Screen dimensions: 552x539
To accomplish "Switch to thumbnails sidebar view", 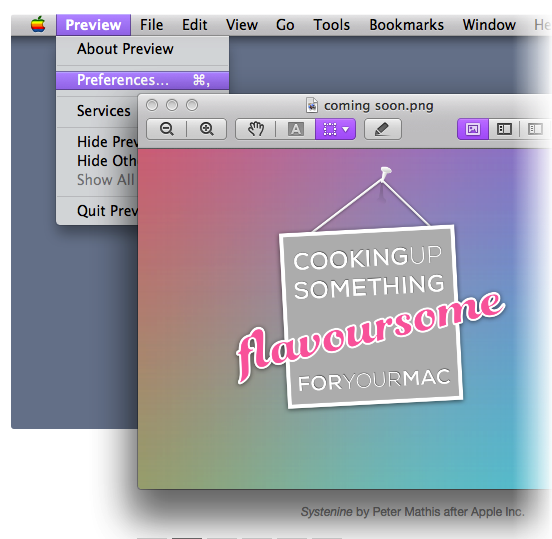I will tap(504, 129).
